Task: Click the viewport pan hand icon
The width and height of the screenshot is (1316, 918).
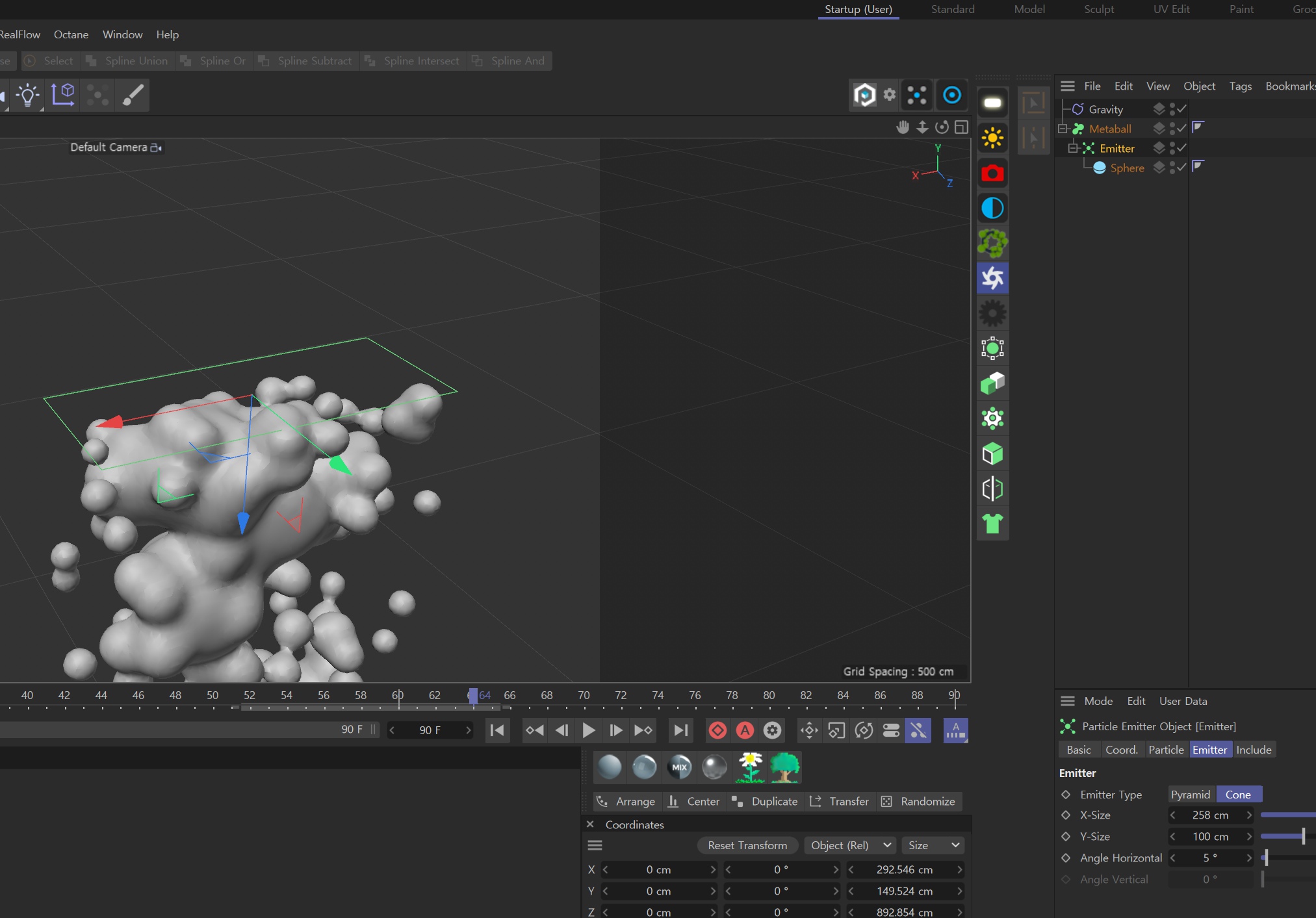Action: (903, 127)
